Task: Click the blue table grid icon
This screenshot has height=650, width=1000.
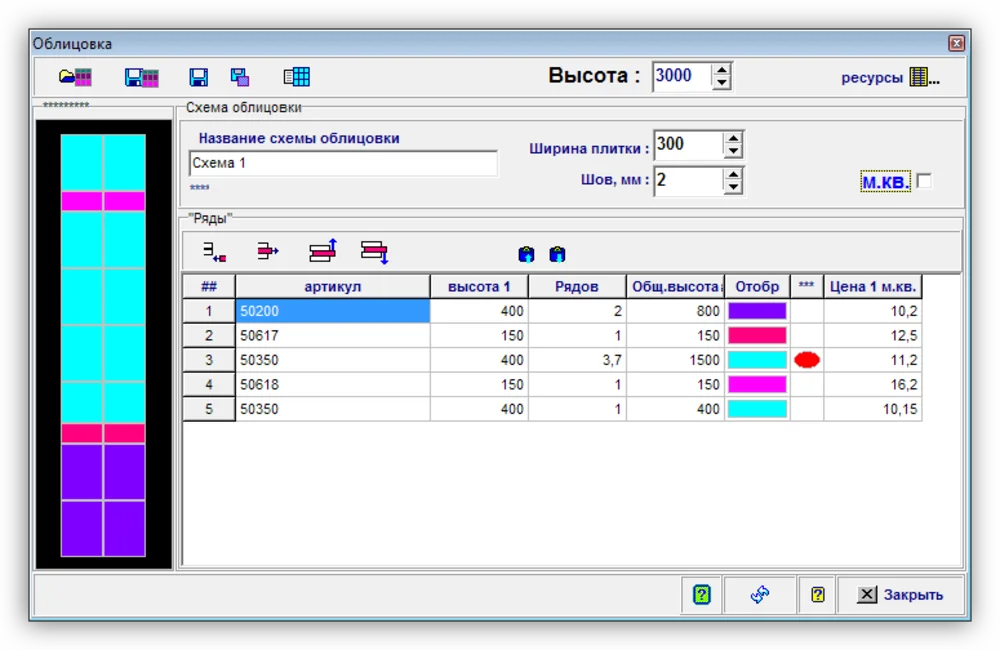Action: (296, 77)
